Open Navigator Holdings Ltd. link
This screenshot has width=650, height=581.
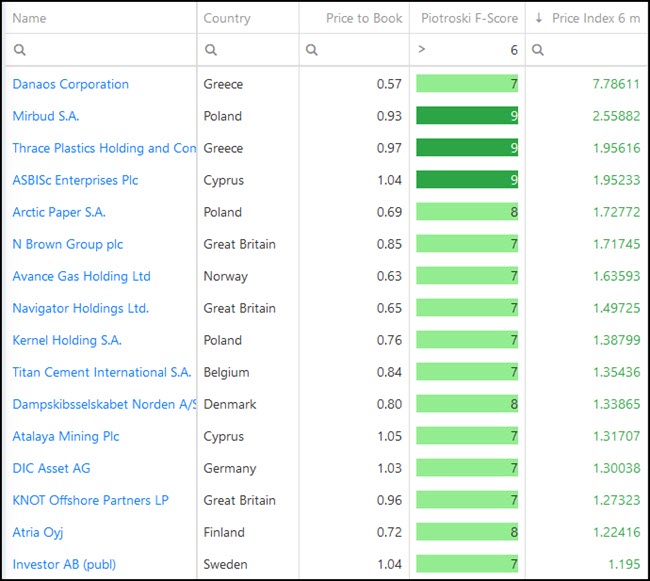80,308
